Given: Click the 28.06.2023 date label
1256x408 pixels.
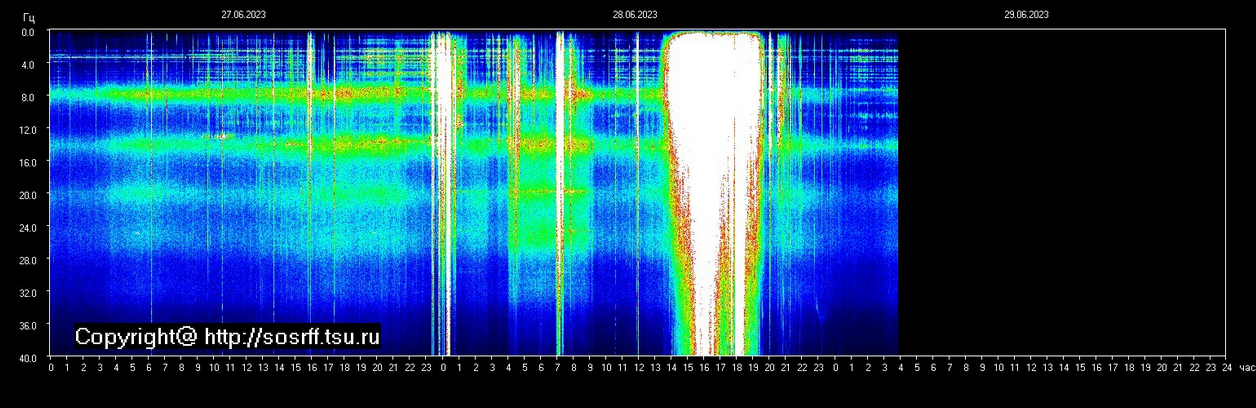Looking at the screenshot, I should point(635,15).
